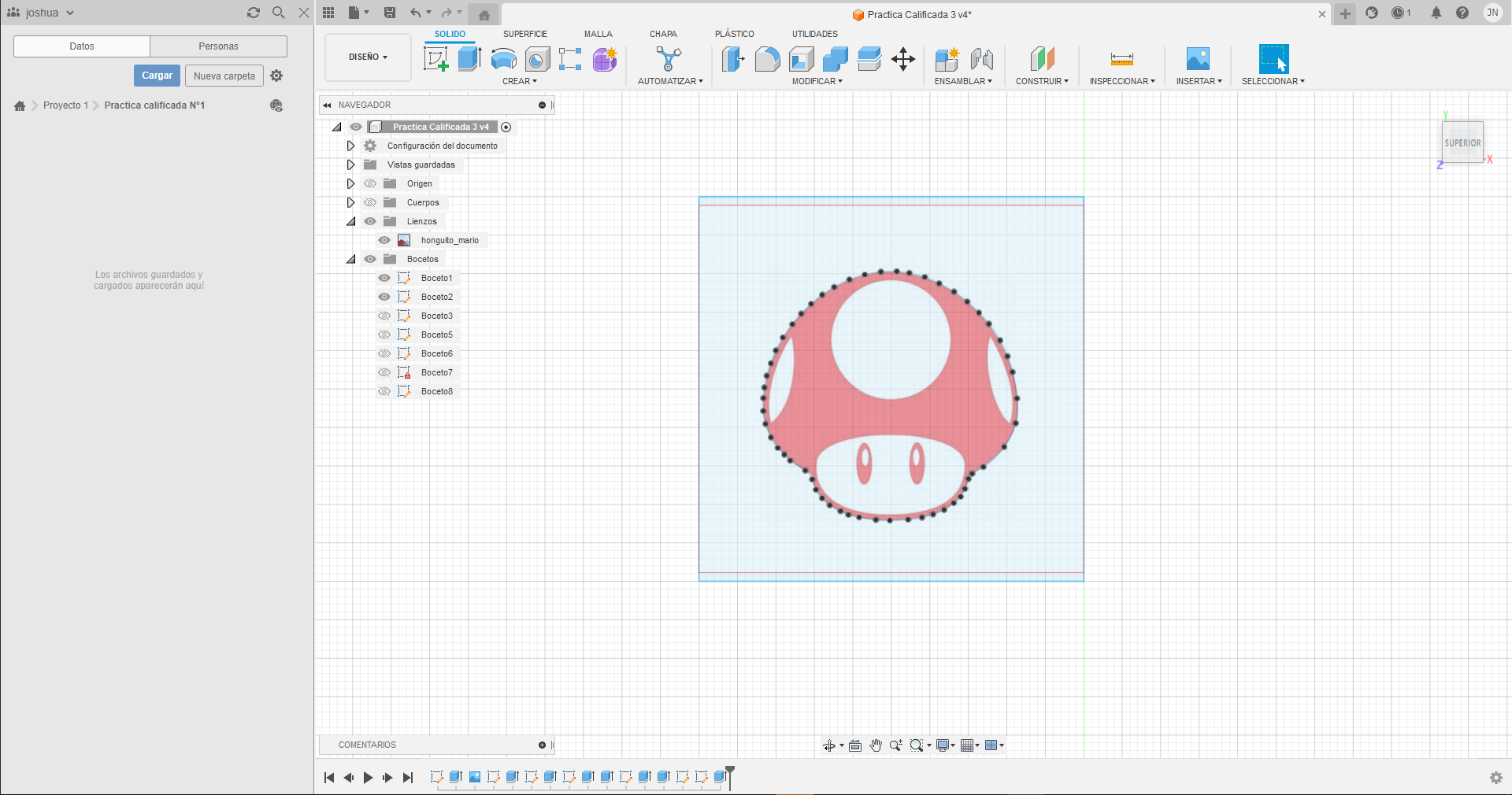Click the Nueva carpeta button
Screen dimensions: 1512x795
pos(224,76)
